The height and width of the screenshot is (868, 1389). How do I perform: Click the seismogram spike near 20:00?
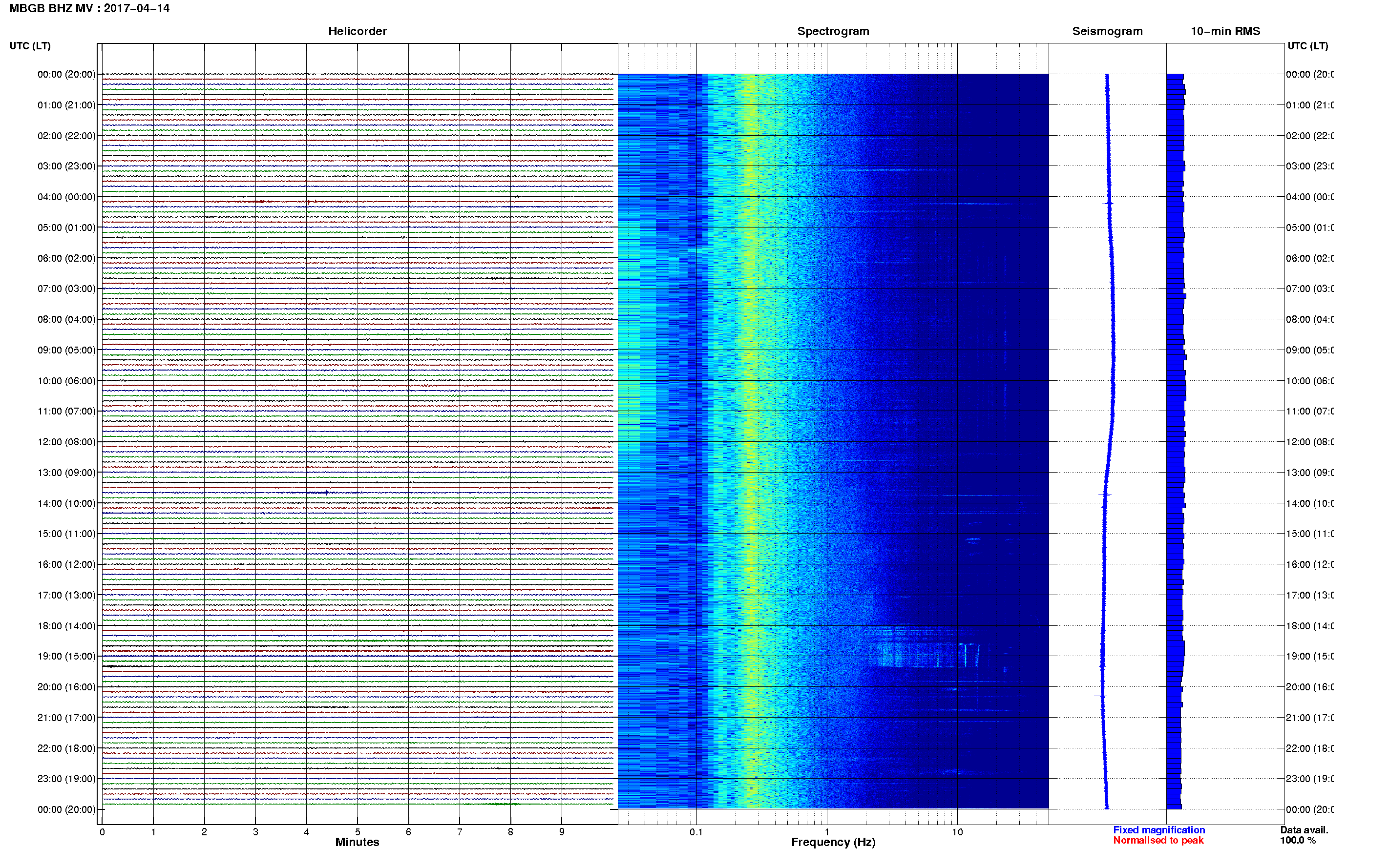[1100, 696]
